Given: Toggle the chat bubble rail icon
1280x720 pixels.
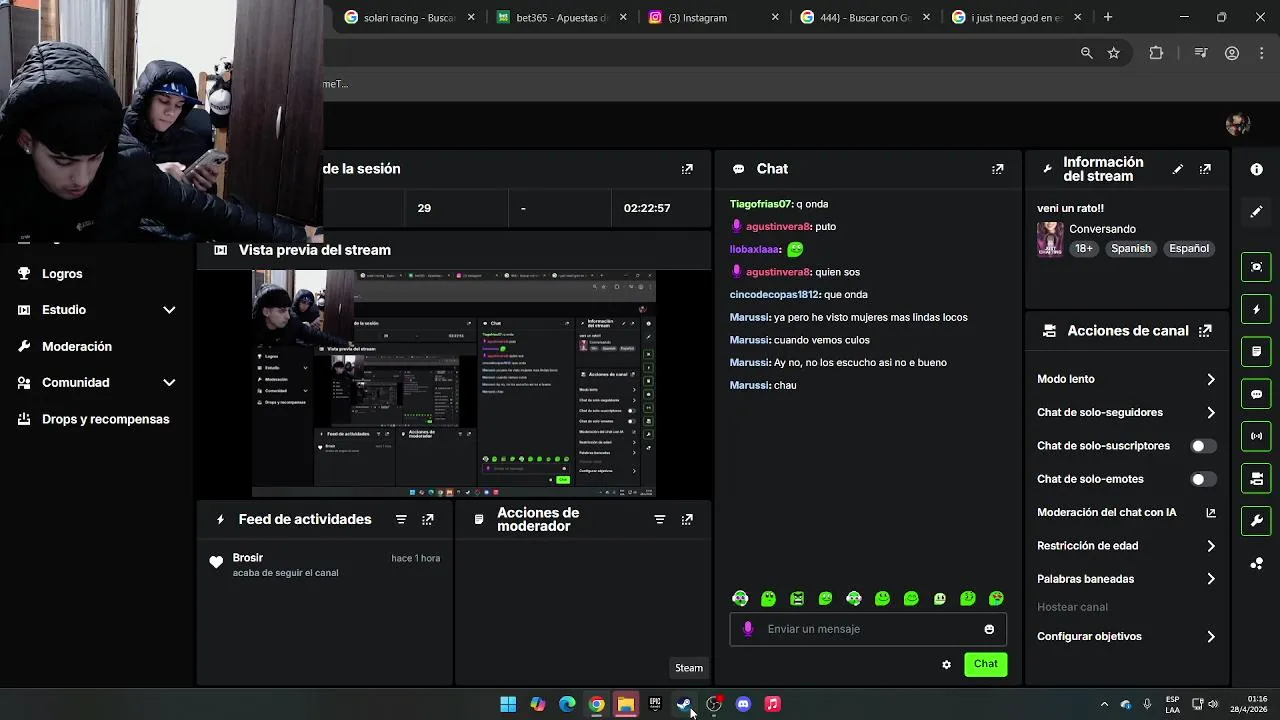Looking at the screenshot, I should coord(1257,394).
